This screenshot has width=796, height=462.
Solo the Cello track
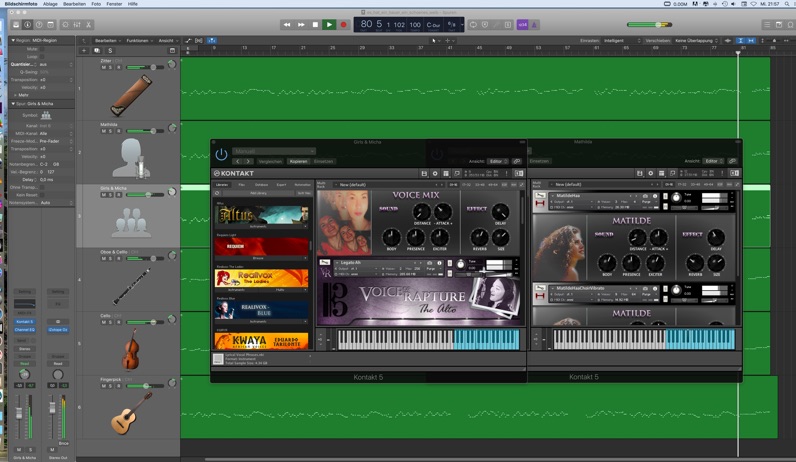[x=111, y=322]
